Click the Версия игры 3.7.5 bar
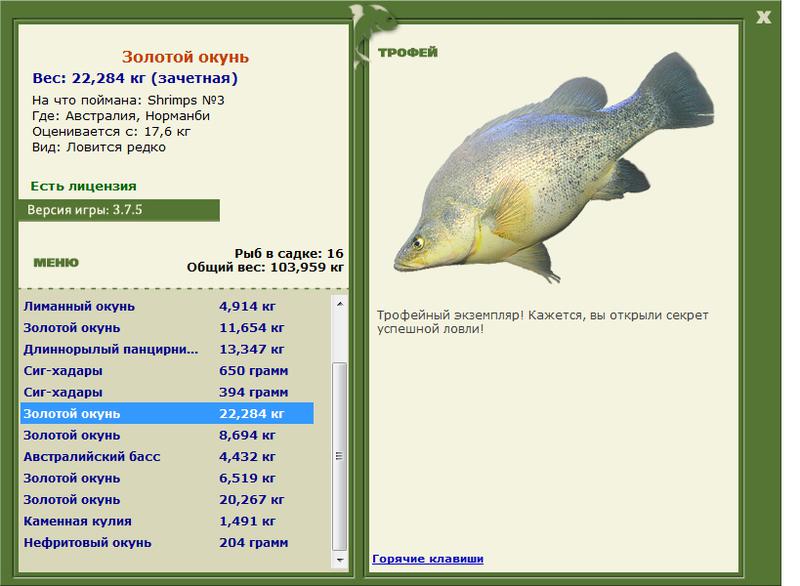800x586 pixels. 119,210
